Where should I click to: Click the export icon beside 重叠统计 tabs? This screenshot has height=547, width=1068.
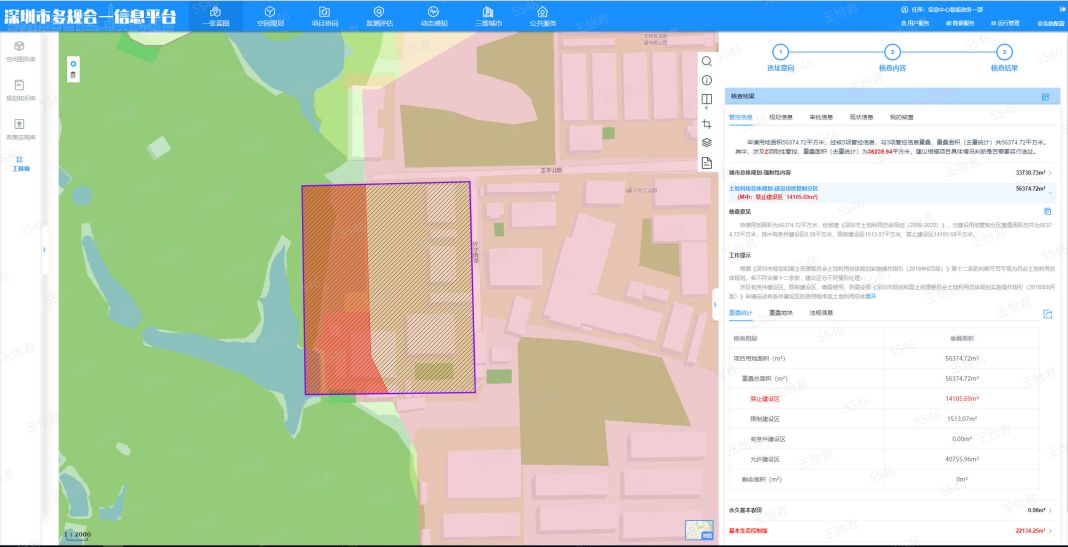1048,314
